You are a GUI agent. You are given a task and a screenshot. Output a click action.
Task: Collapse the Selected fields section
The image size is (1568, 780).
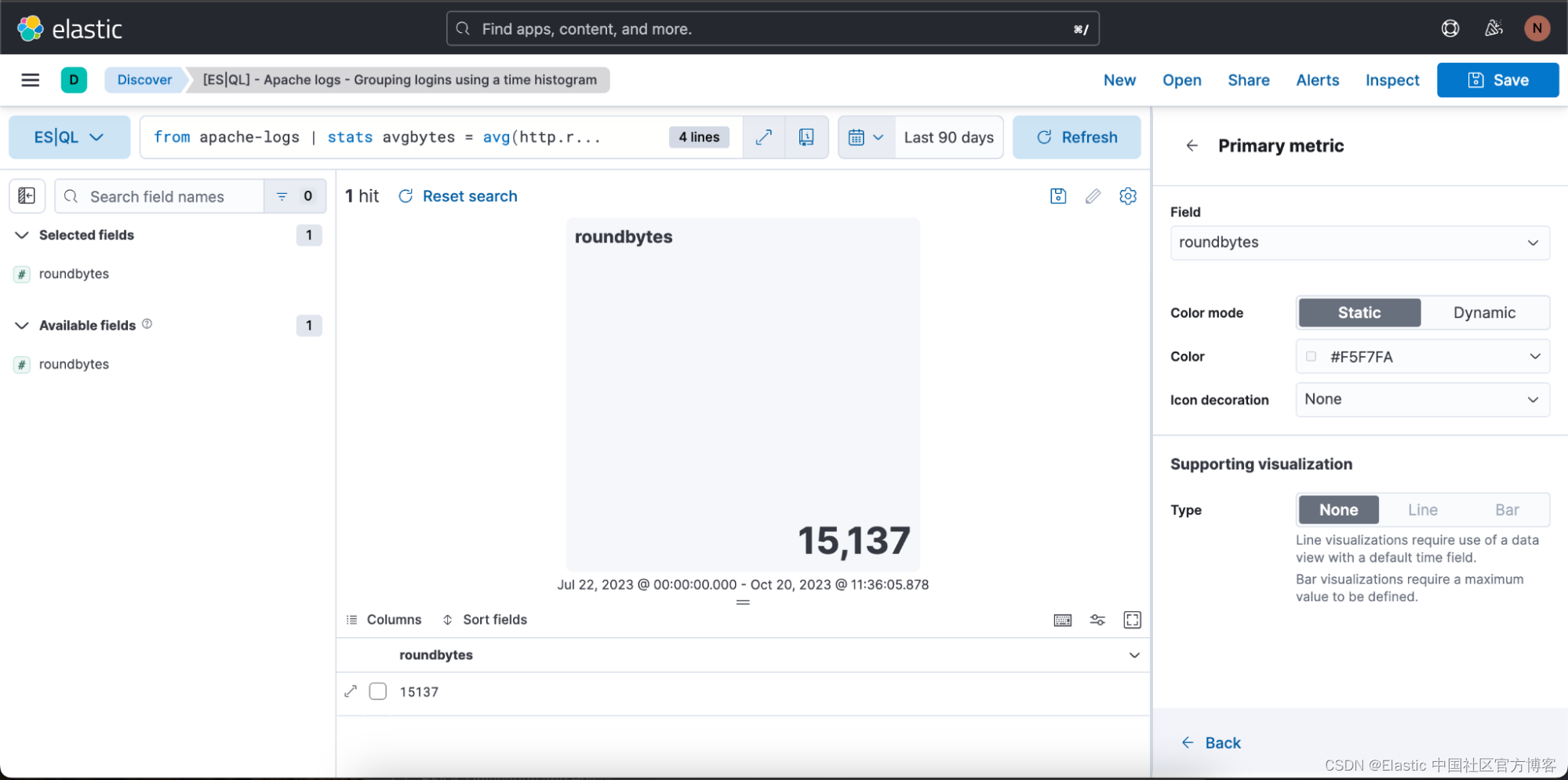[22, 235]
